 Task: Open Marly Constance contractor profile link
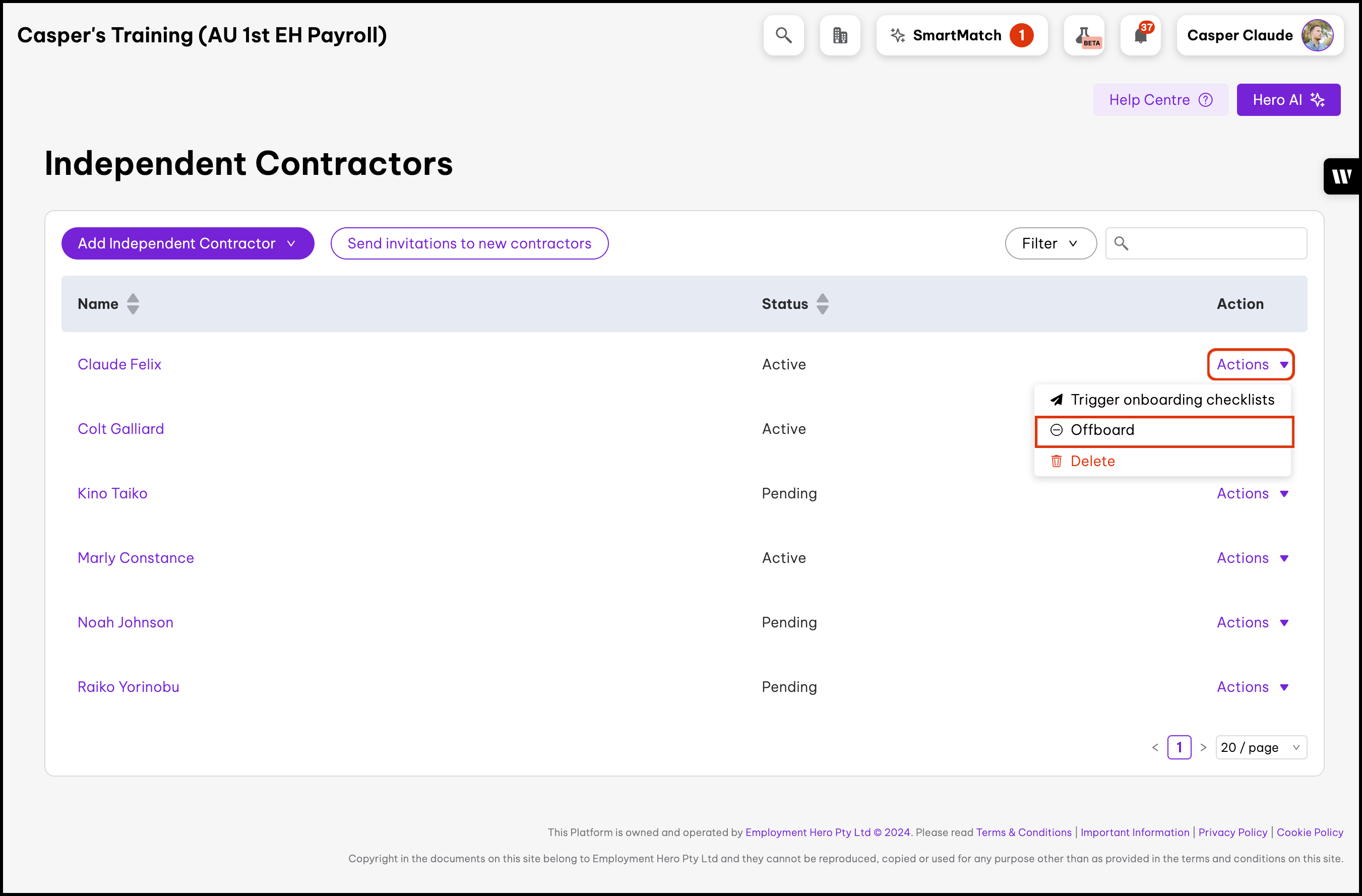pos(136,558)
